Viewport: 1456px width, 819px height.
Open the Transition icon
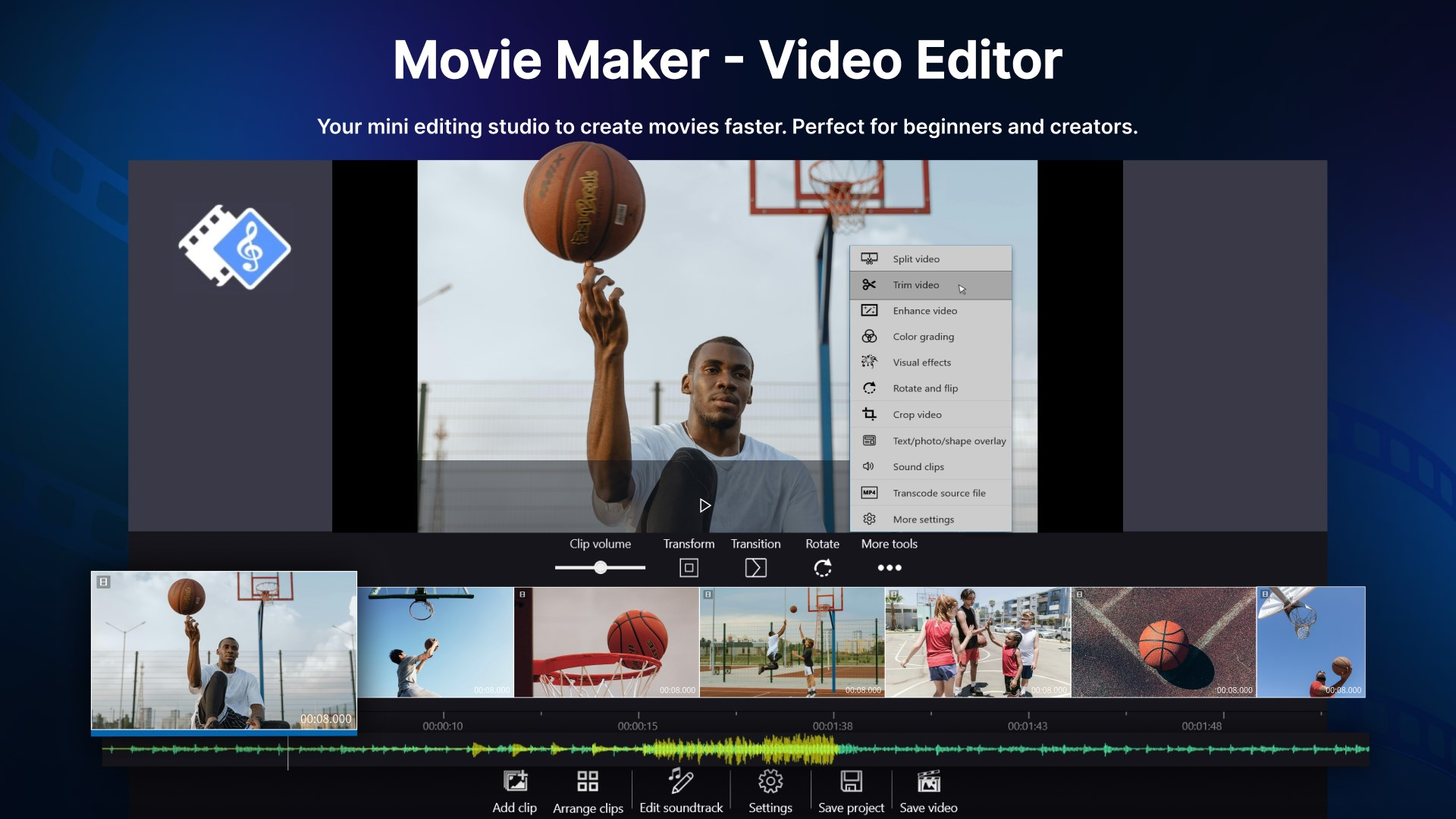click(755, 567)
